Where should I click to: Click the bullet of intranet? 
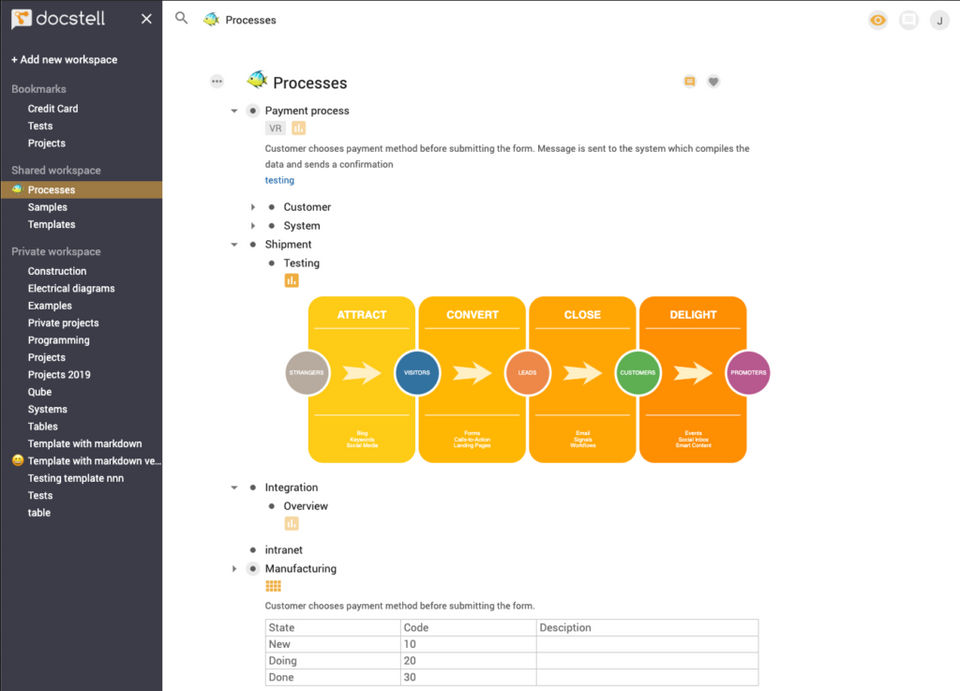(x=253, y=550)
